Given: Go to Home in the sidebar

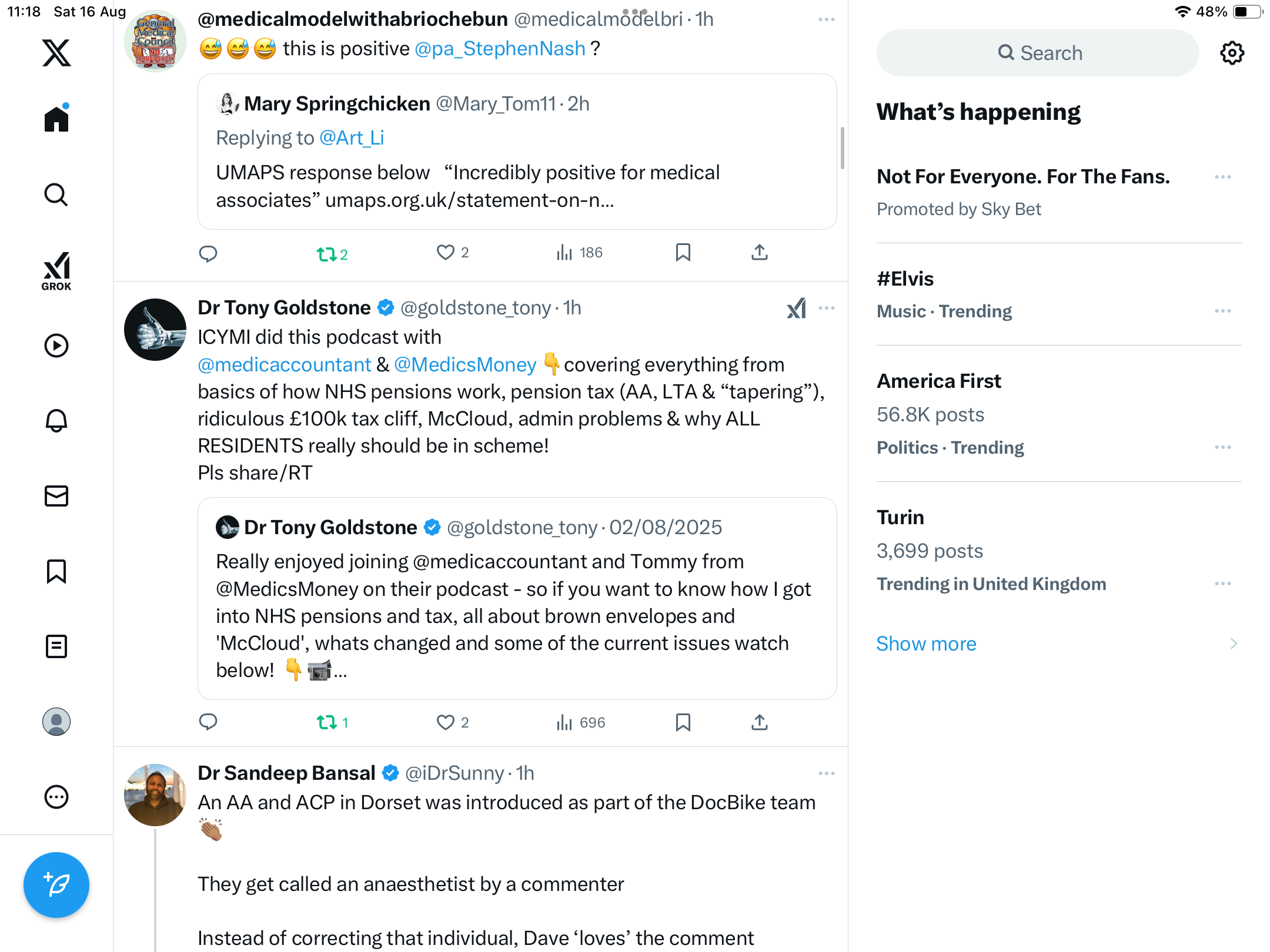Looking at the screenshot, I should click(56, 119).
